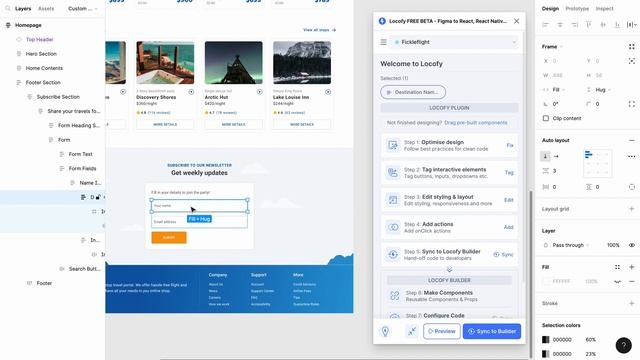The image size is (640, 360).
Task: Click the Destination Nam... selected chip
Action: coord(413,92)
